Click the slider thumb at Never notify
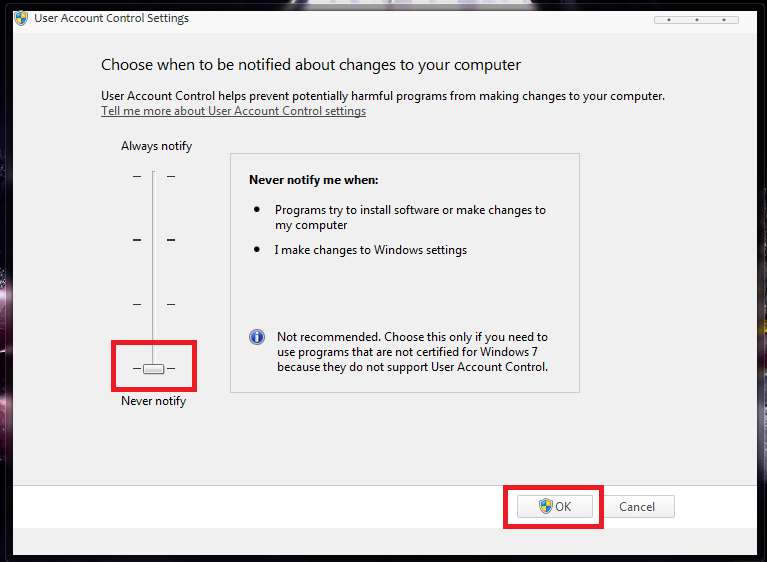The image size is (767, 562). coord(153,369)
